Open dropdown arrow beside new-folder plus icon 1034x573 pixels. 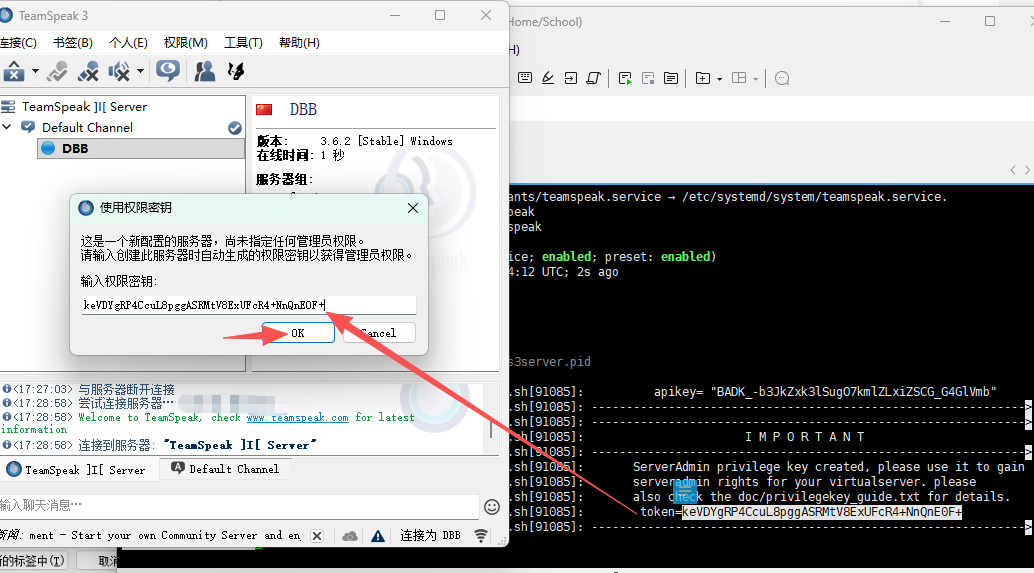[719, 78]
